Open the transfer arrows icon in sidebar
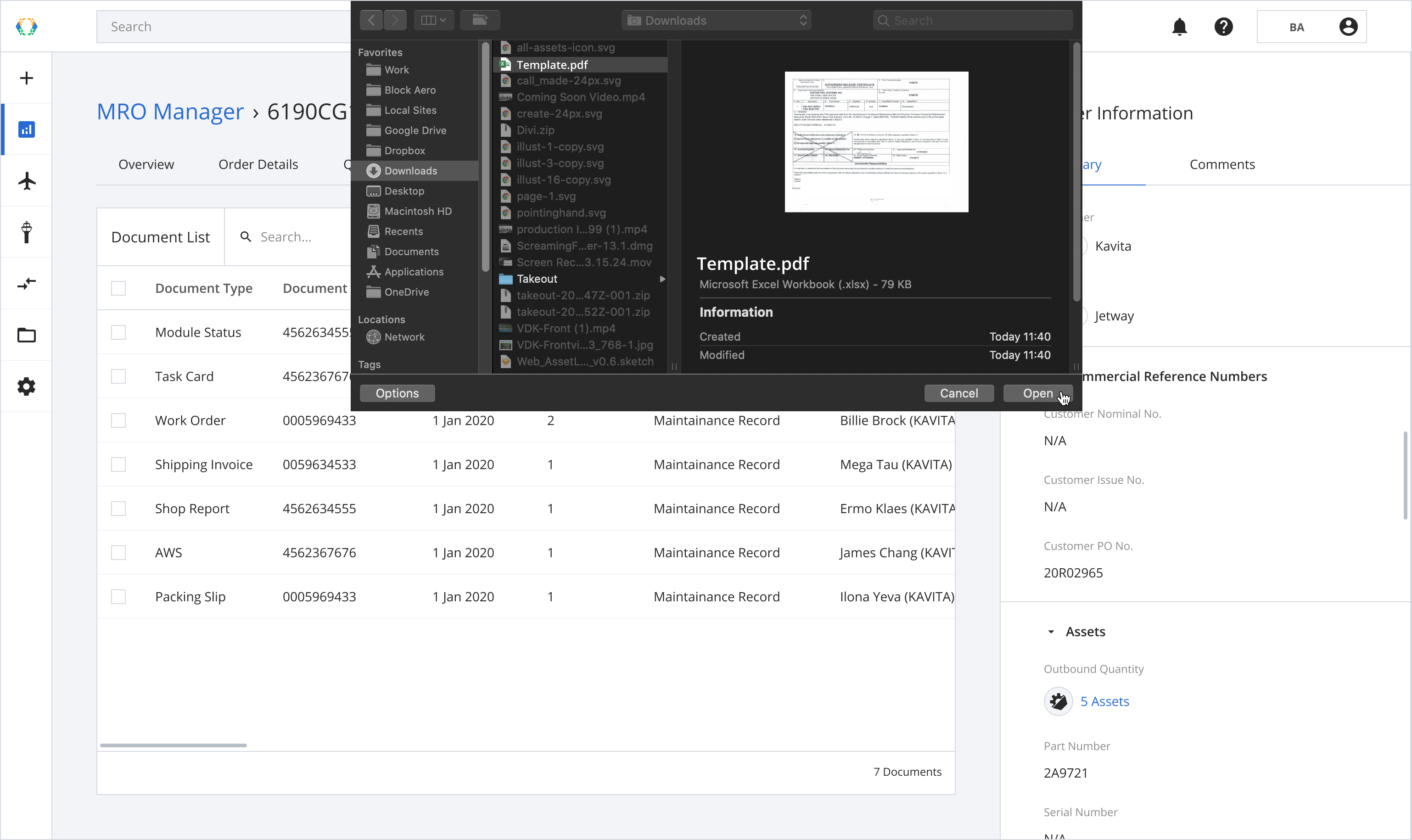1412x840 pixels. click(x=26, y=284)
